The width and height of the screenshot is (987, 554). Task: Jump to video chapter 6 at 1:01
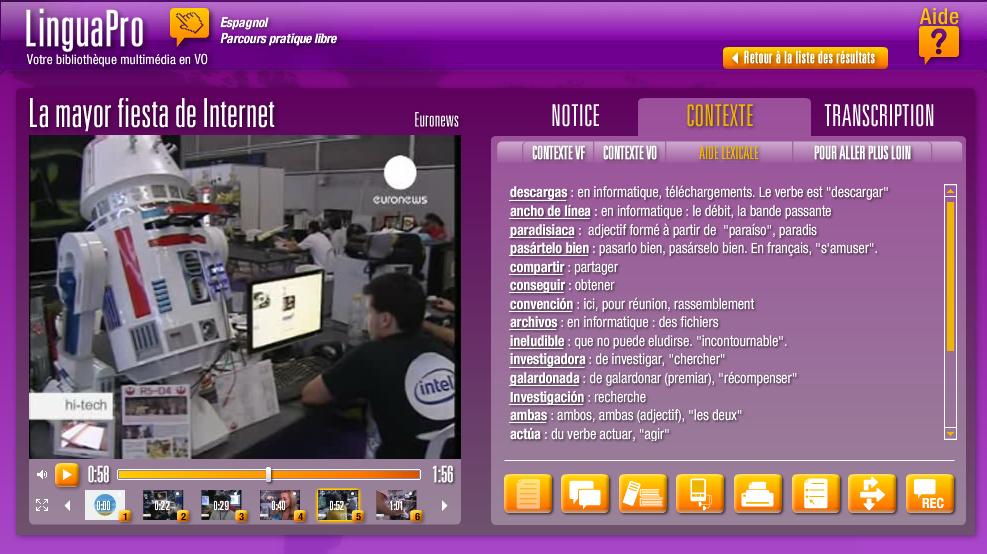pos(397,506)
